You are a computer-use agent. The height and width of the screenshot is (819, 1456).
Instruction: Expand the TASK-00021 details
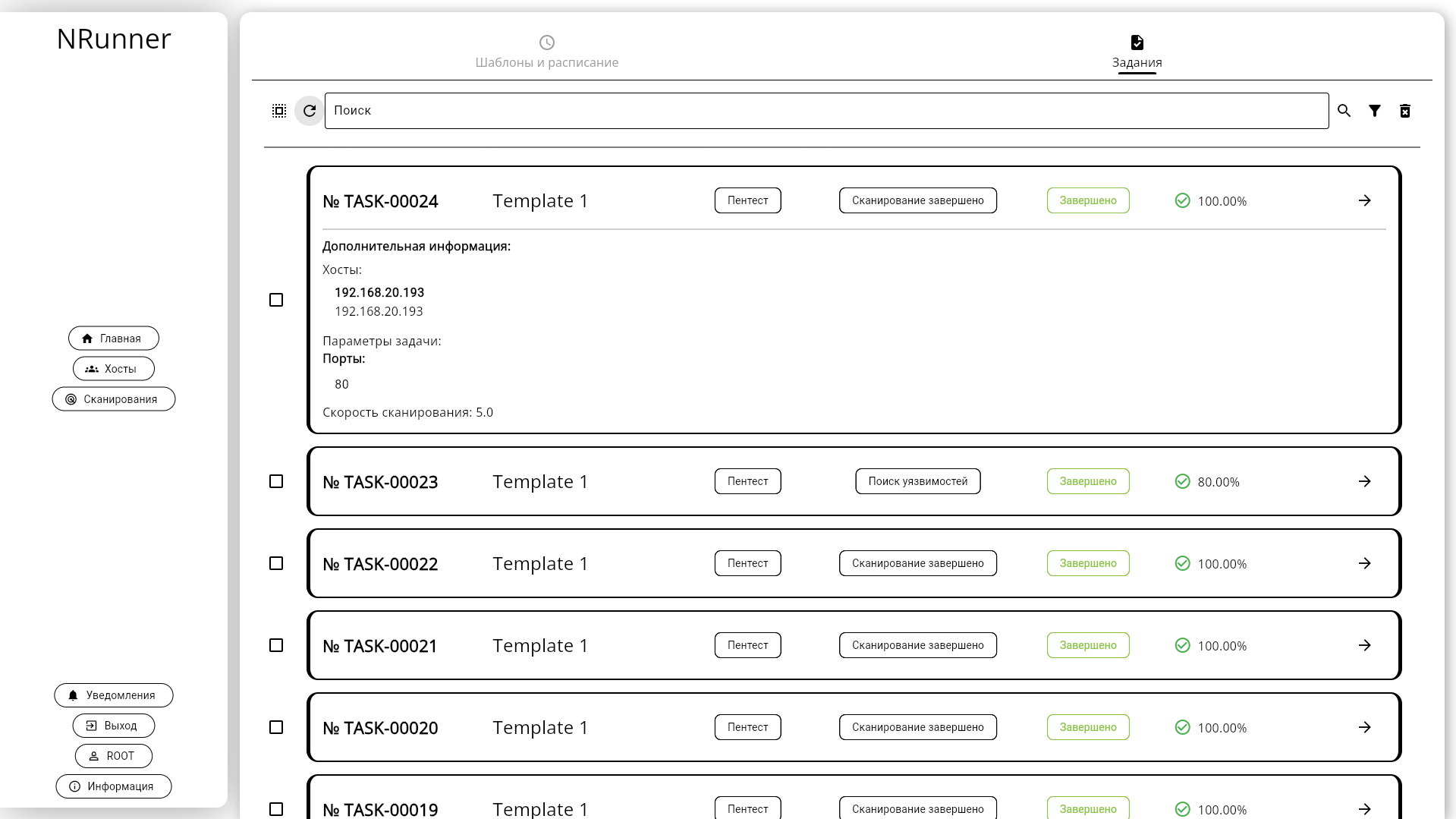pyautogui.click(x=854, y=645)
